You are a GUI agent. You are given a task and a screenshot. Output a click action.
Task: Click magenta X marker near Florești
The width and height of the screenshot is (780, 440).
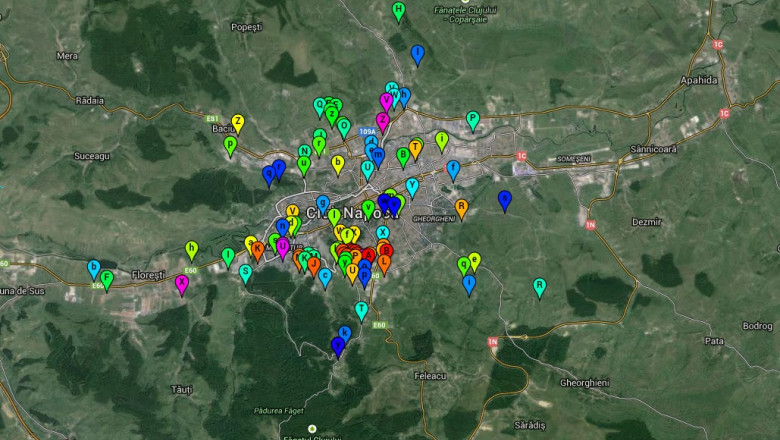[182, 284]
